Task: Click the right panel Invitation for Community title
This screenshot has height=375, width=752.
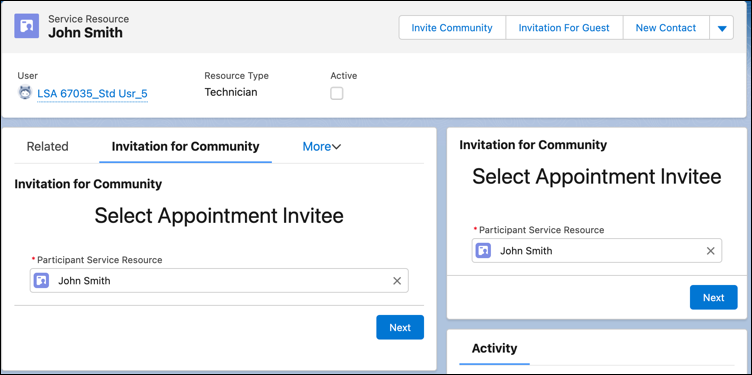Action: coord(533,145)
